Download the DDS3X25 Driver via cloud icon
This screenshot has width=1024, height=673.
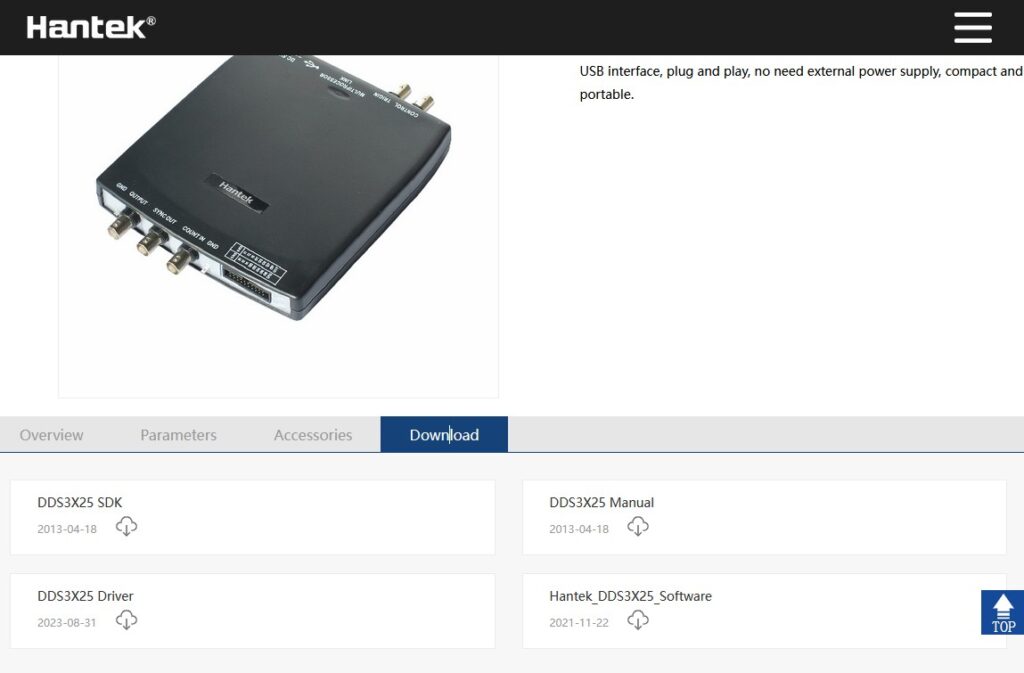[126, 621]
